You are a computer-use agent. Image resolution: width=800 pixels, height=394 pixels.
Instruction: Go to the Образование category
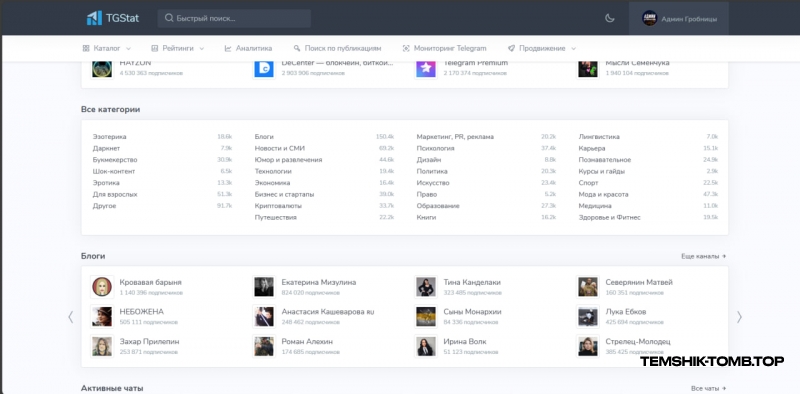438,206
